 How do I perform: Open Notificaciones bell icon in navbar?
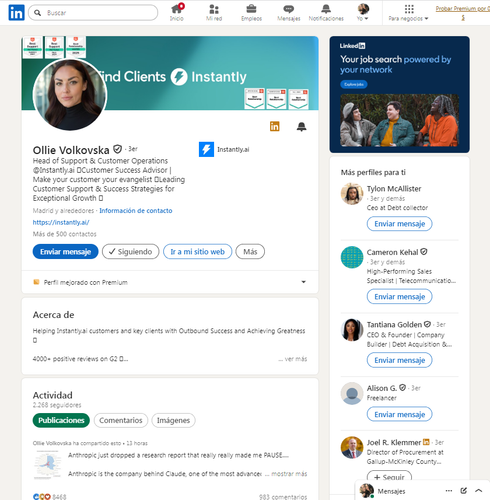(326, 12)
